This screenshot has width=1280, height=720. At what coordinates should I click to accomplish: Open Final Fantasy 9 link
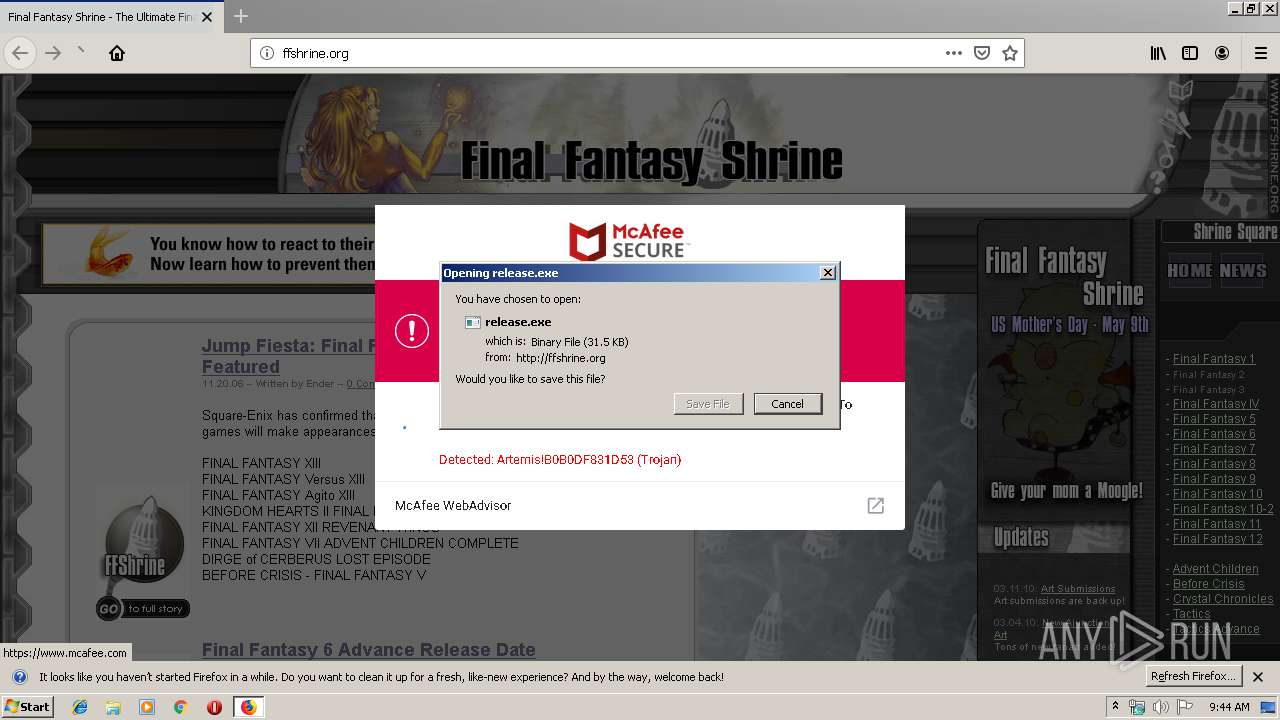pyautogui.click(x=1214, y=479)
